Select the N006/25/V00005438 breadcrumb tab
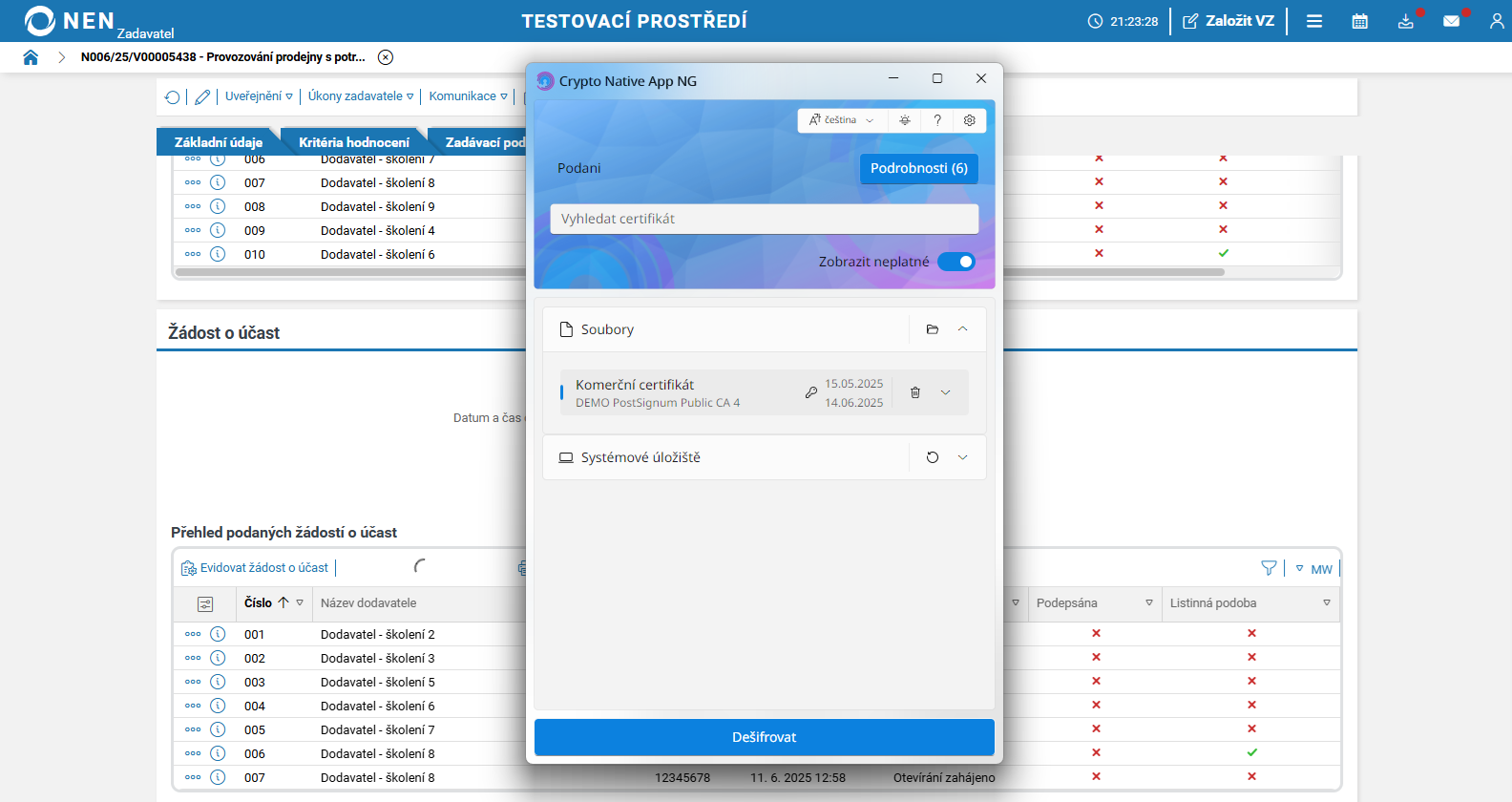The image size is (1512, 802). coord(223,57)
